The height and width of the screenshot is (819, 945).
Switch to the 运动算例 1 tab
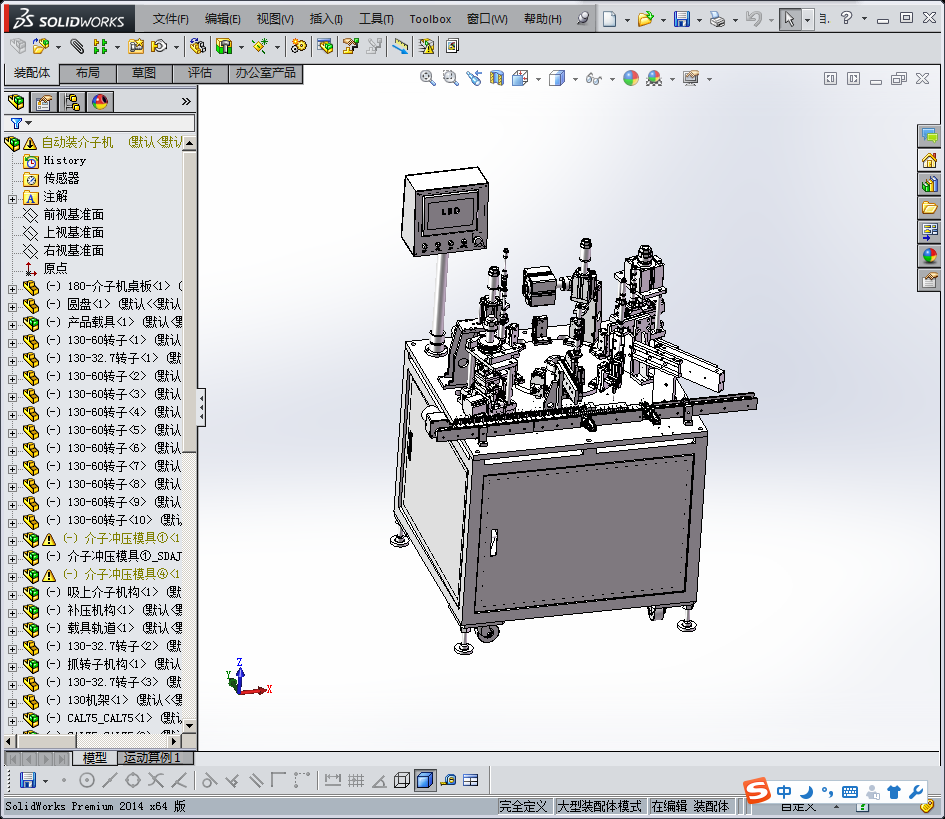click(x=156, y=758)
